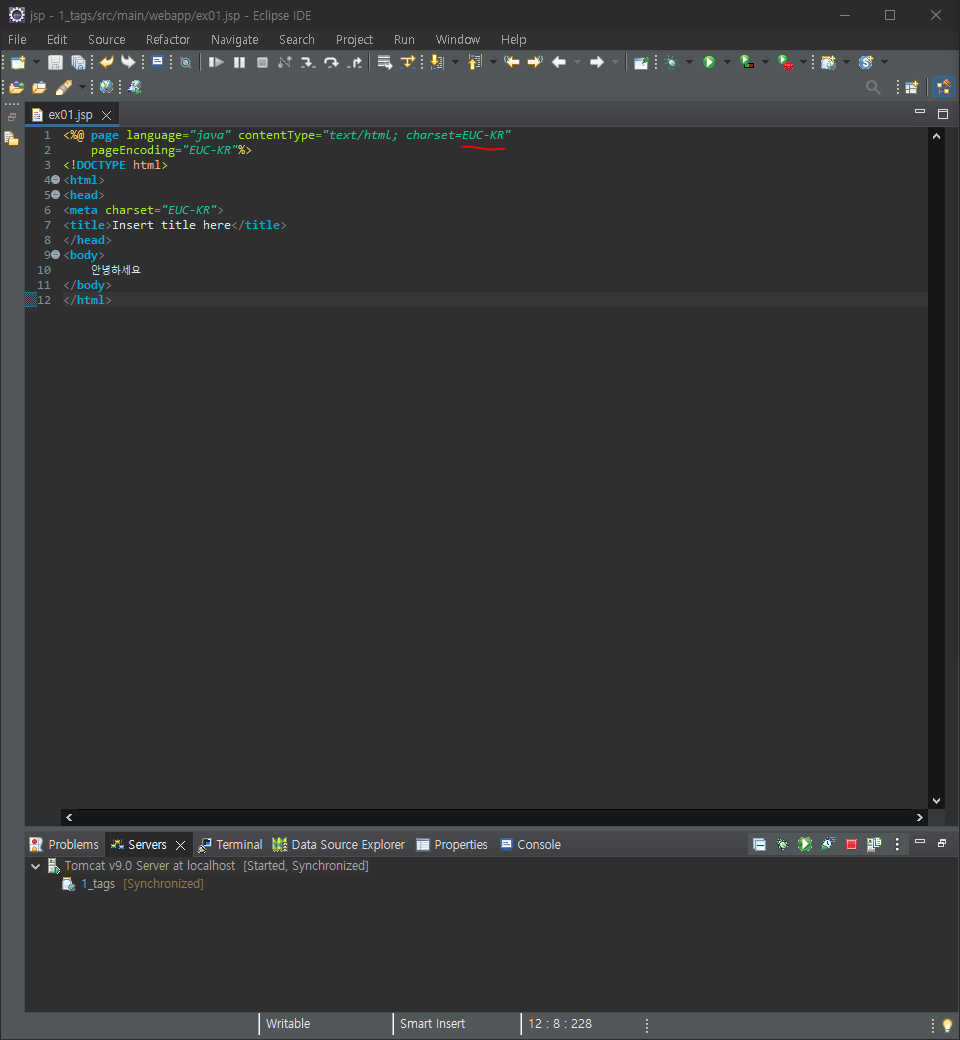Open the Navigate menu

point(235,40)
